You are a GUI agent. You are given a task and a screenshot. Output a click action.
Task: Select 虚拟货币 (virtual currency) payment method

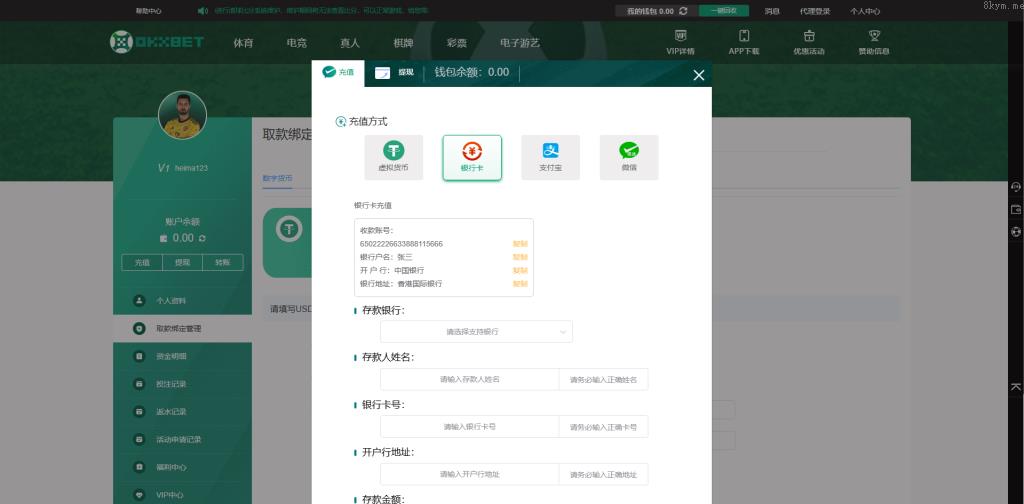(x=393, y=157)
